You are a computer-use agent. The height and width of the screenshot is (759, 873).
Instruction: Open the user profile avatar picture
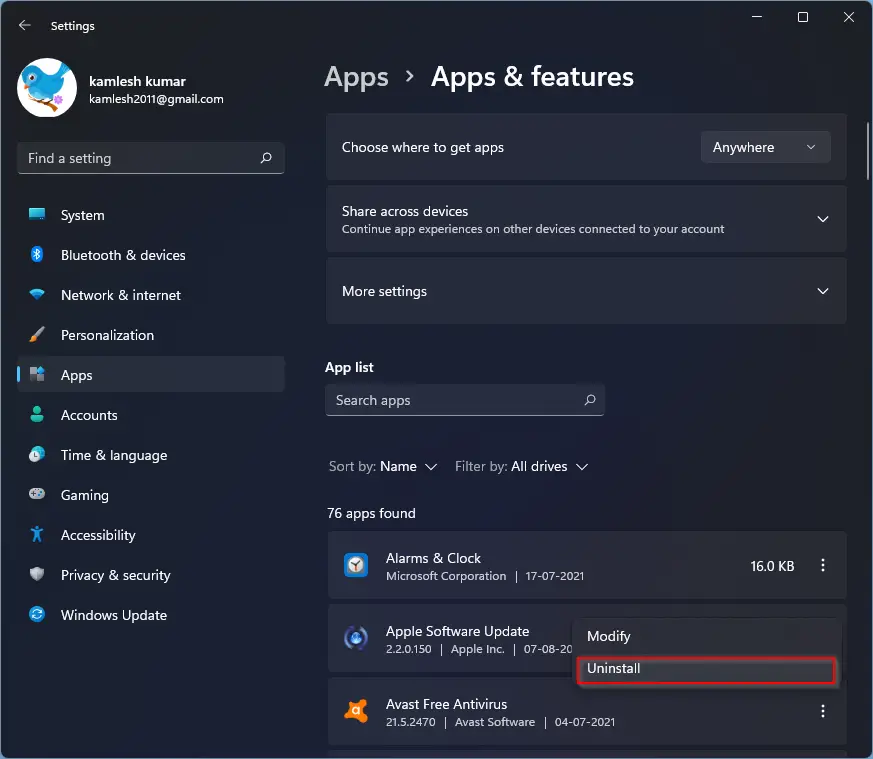pos(47,87)
